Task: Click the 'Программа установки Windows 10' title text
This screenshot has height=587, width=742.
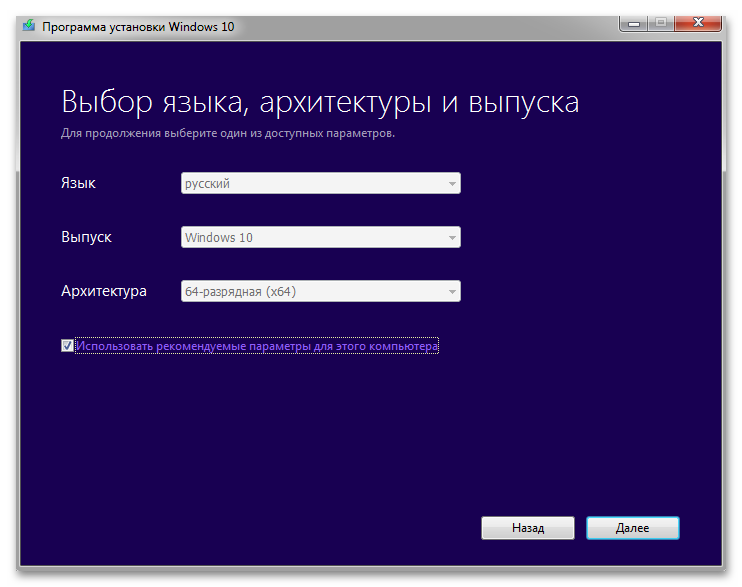Action: pyautogui.click(x=138, y=26)
